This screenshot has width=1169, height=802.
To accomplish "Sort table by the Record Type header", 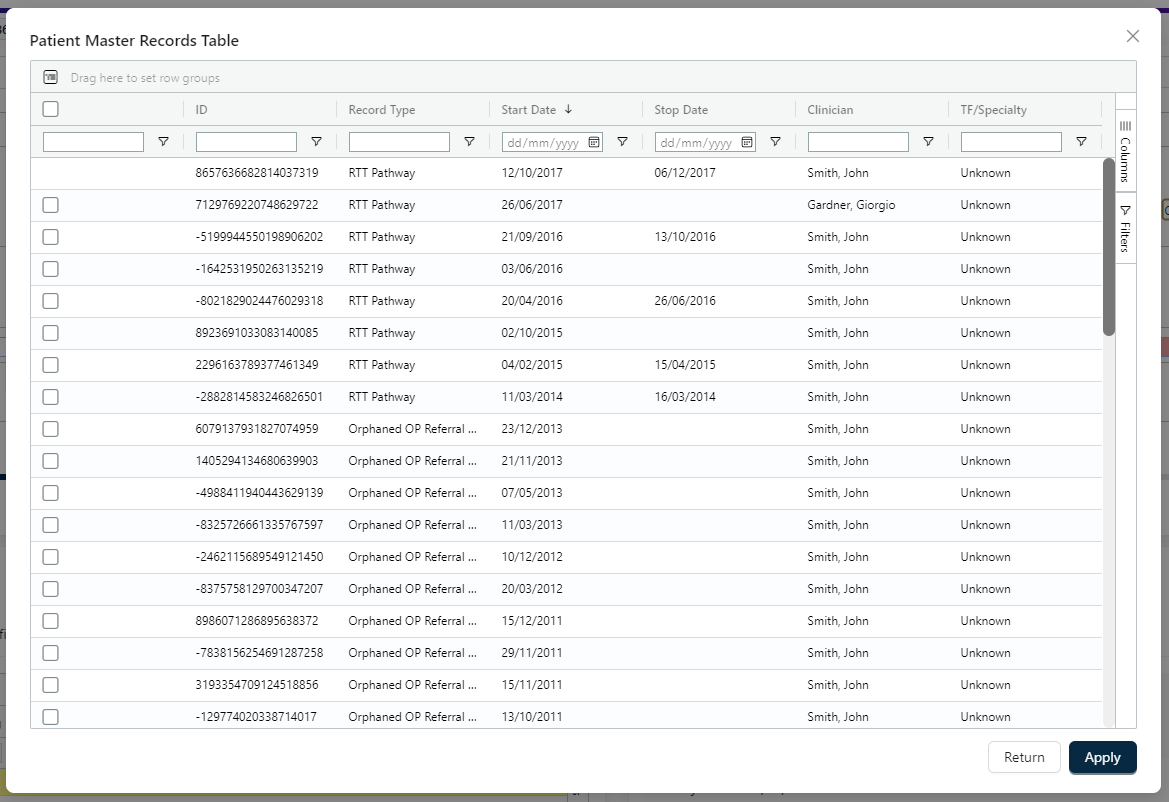I will [x=381, y=110].
